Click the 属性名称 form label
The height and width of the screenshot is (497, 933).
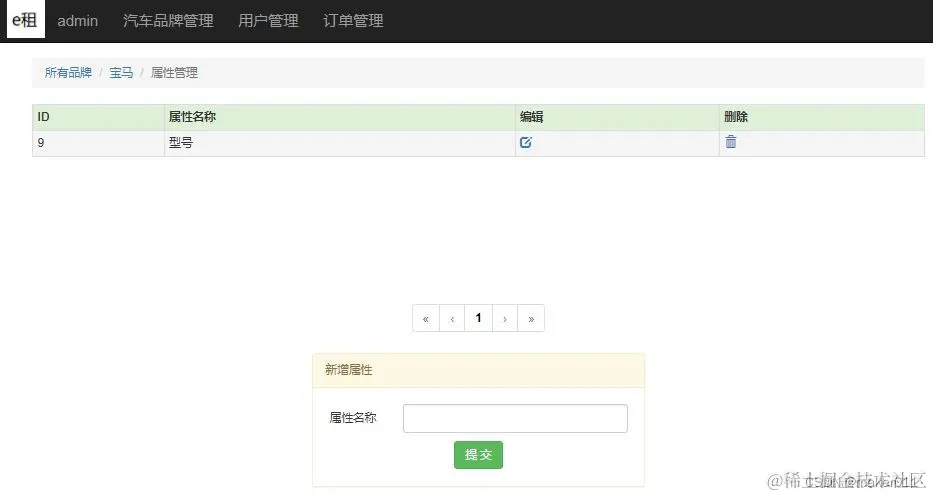(353, 418)
